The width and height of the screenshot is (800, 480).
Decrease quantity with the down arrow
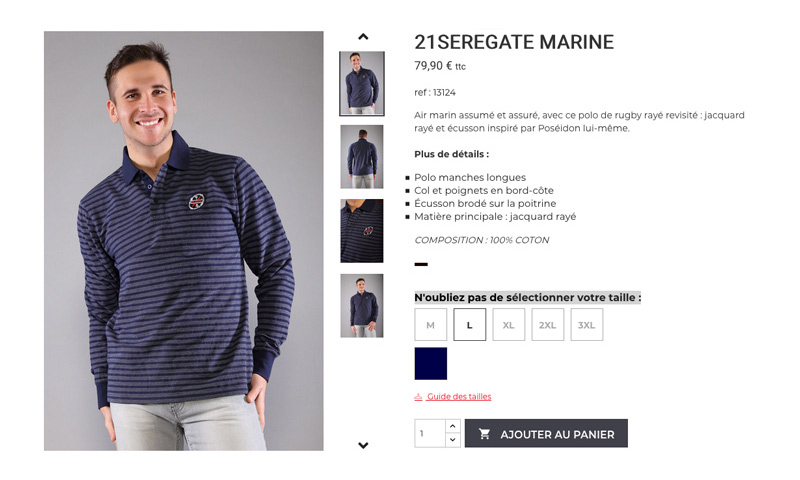click(x=453, y=440)
